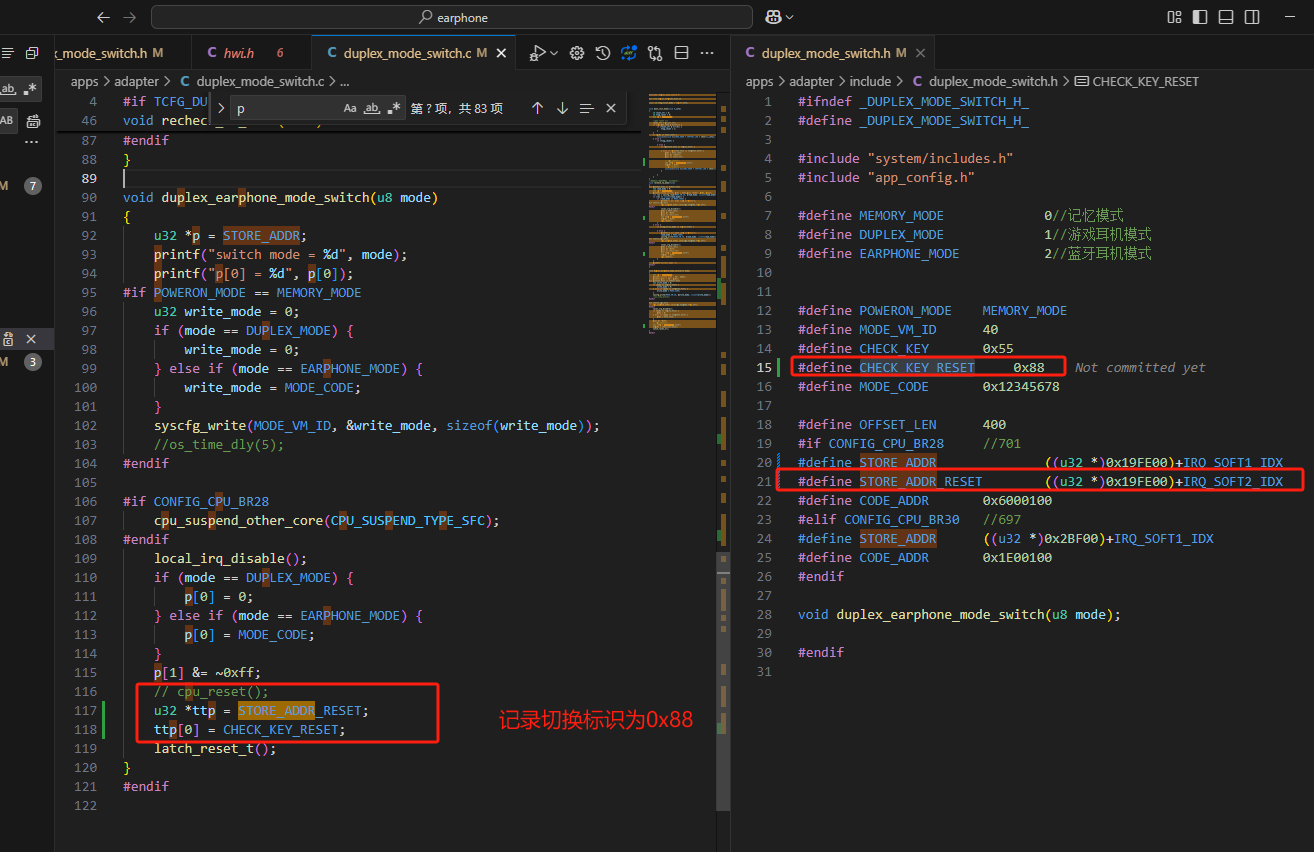Toggle whole word match in the Find widget
1314x852 pixels.
point(372,108)
